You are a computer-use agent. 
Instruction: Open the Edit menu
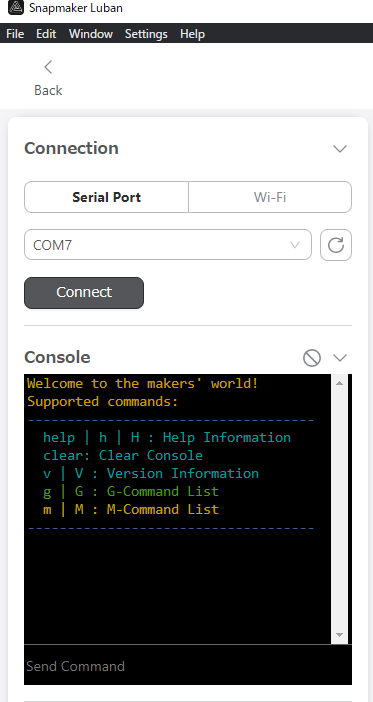46,34
